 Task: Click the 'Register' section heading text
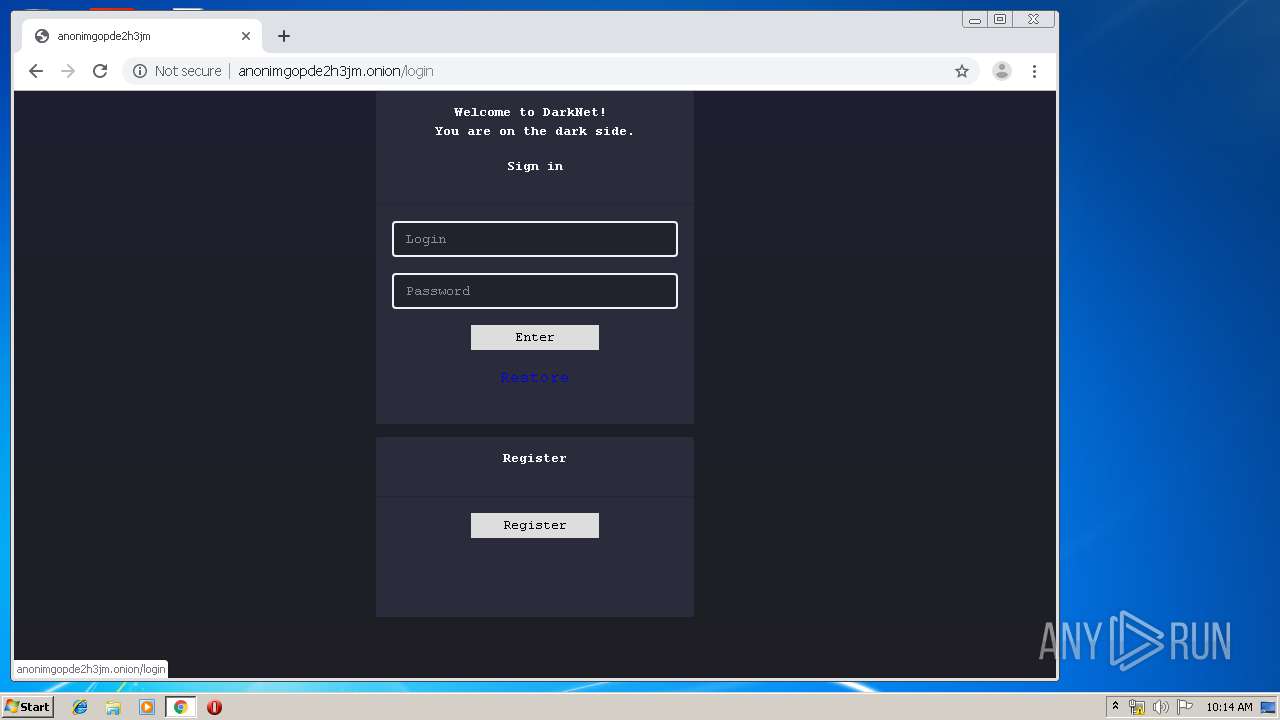[x=535, y=458]
